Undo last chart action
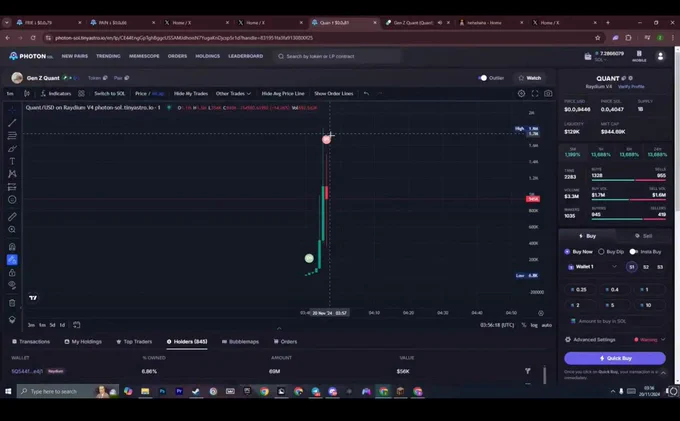680x421 pixels. (366, 93)
